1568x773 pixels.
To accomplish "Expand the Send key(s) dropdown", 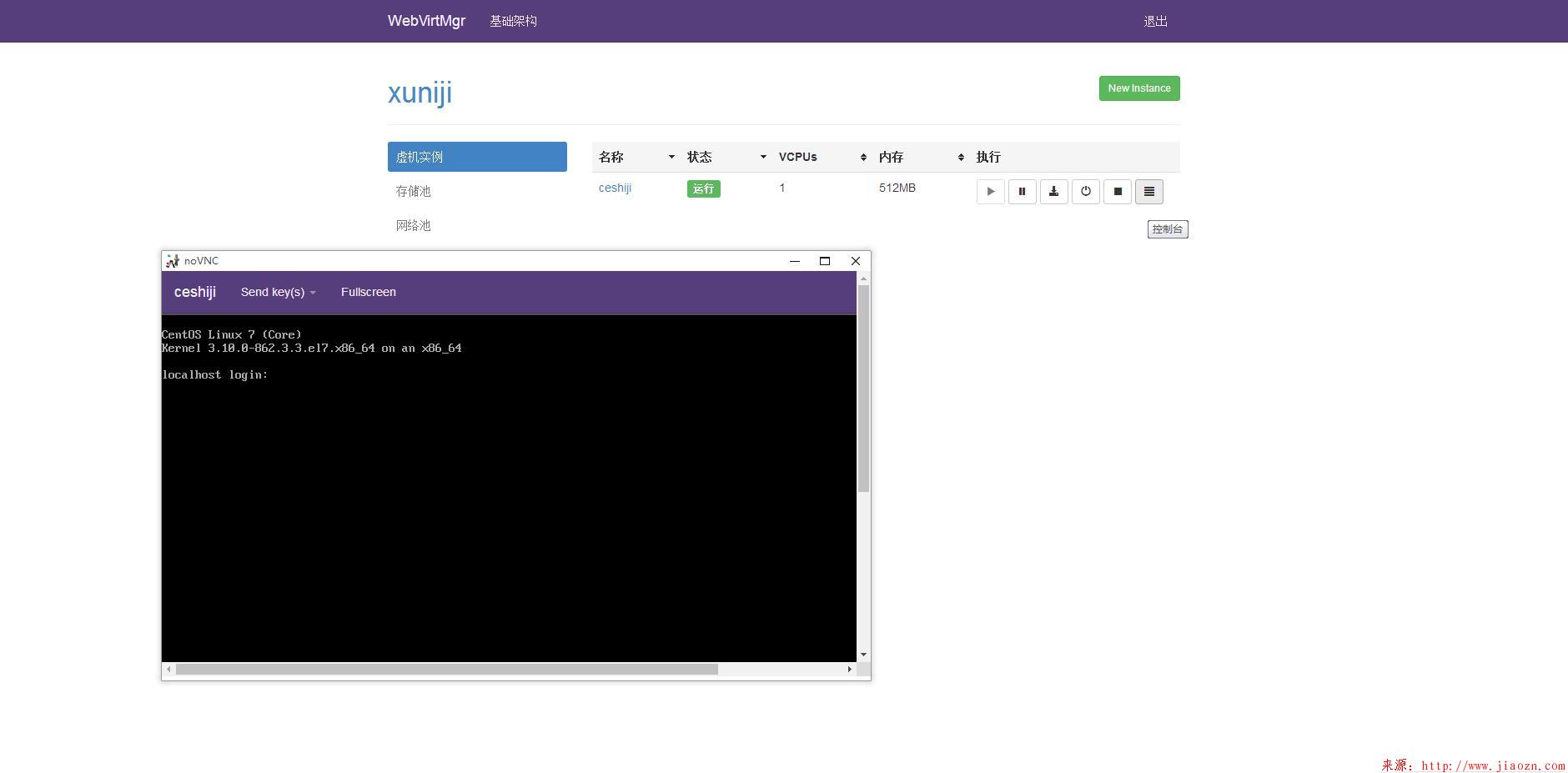I will (x=278, y=292).
